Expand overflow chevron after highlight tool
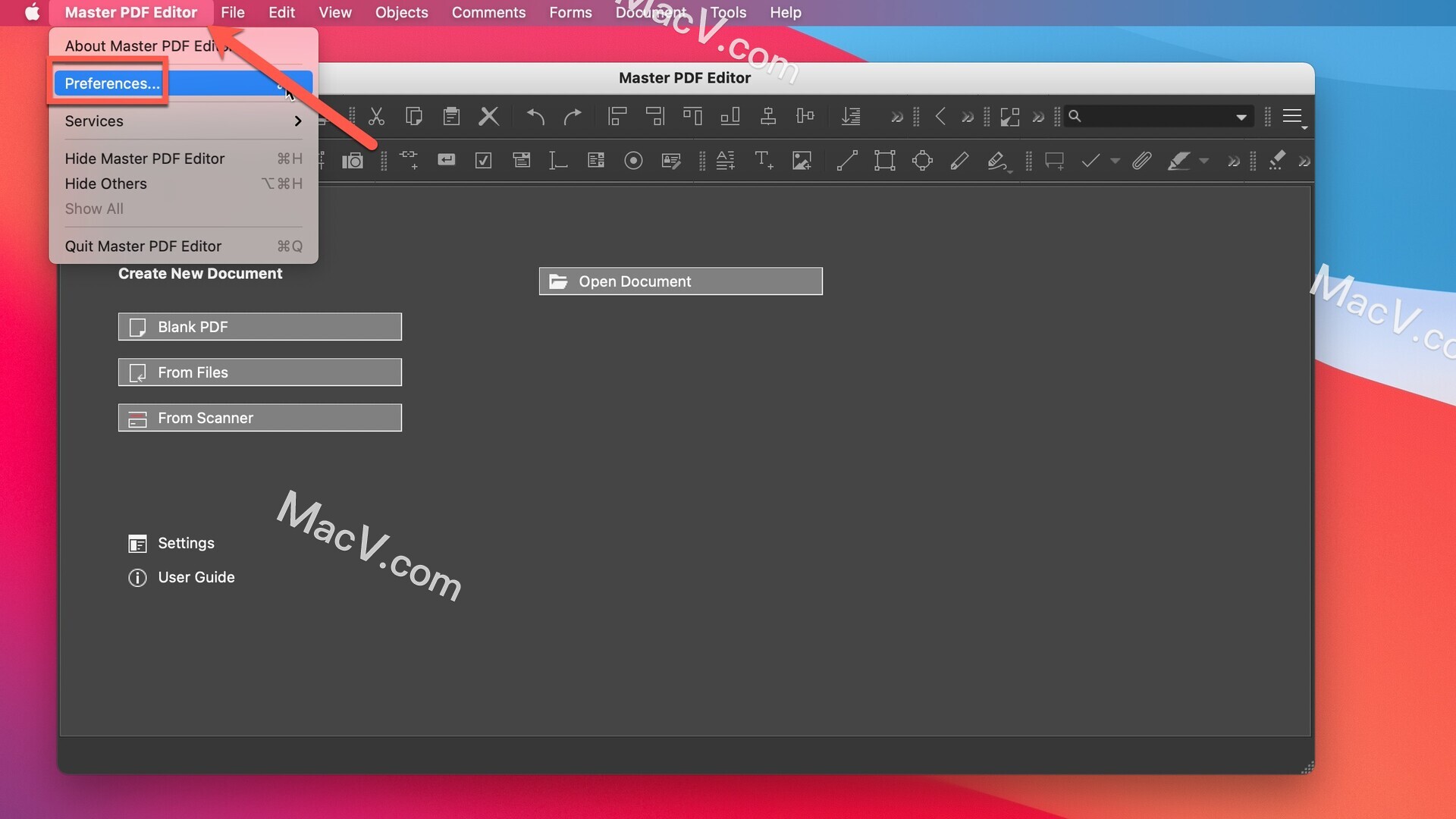 pyautogui.click(x=1234, y=161)
